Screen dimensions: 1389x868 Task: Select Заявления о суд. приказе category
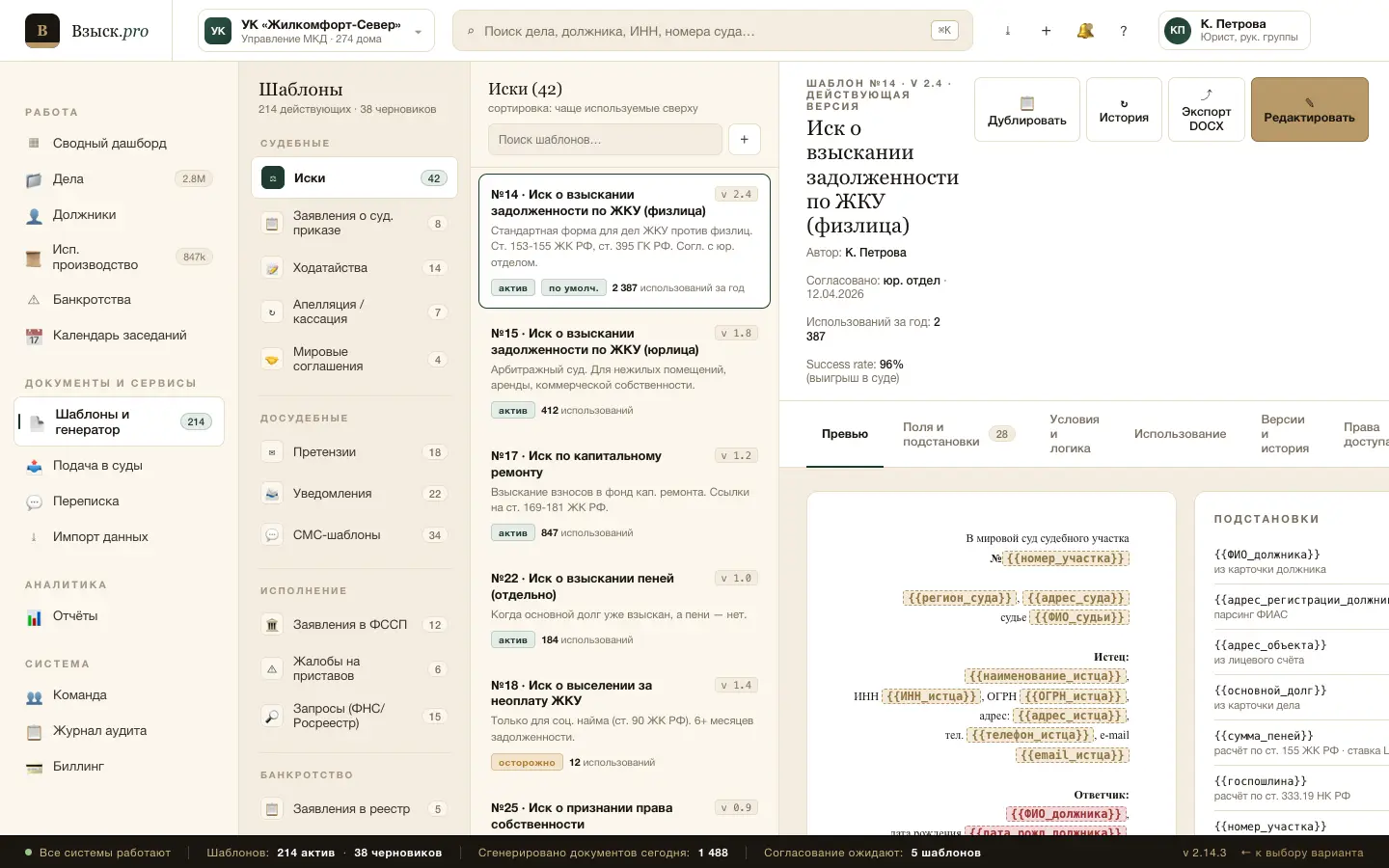pos(355,224)
